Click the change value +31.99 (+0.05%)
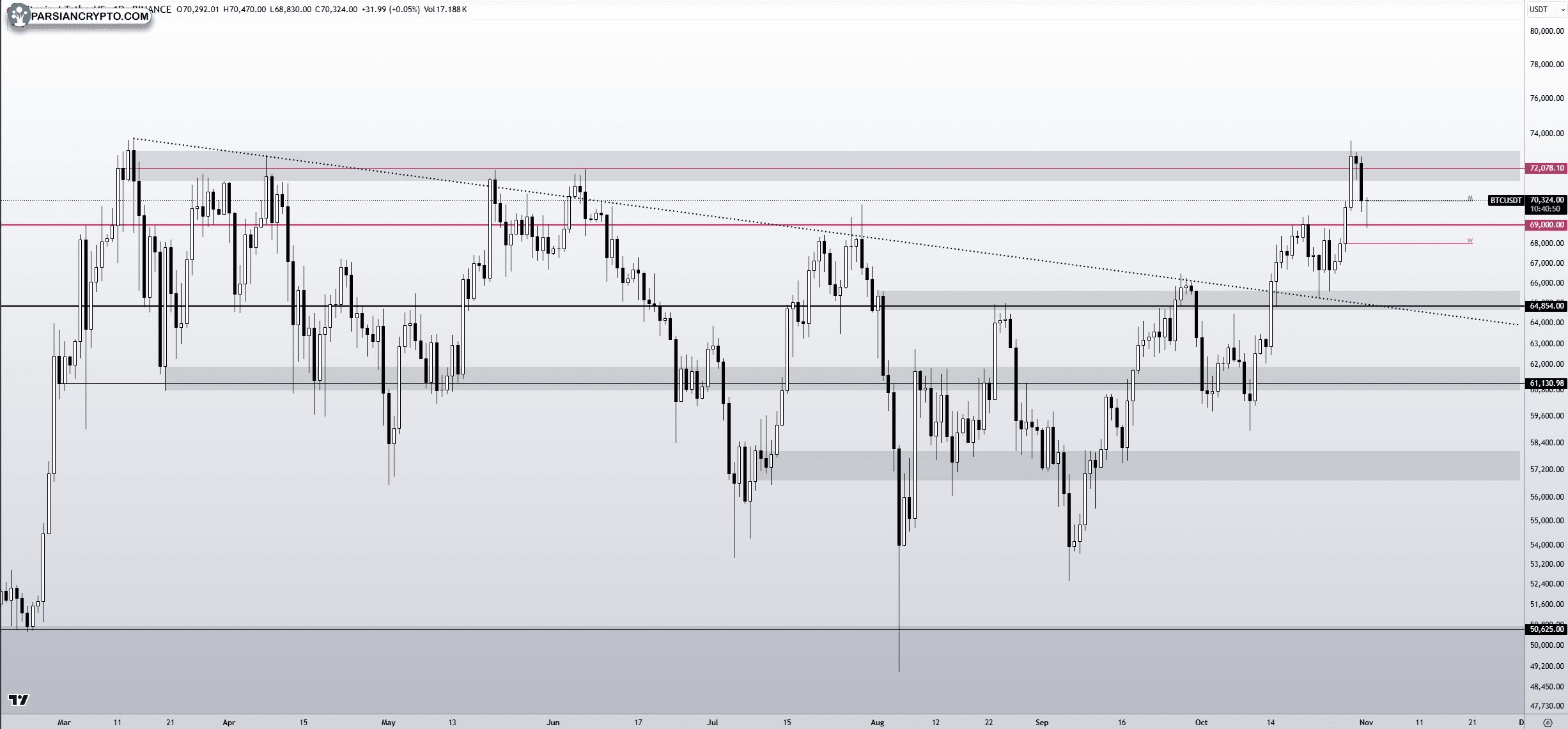Screen dimensions: 1568x729 [x=390, y=10]
